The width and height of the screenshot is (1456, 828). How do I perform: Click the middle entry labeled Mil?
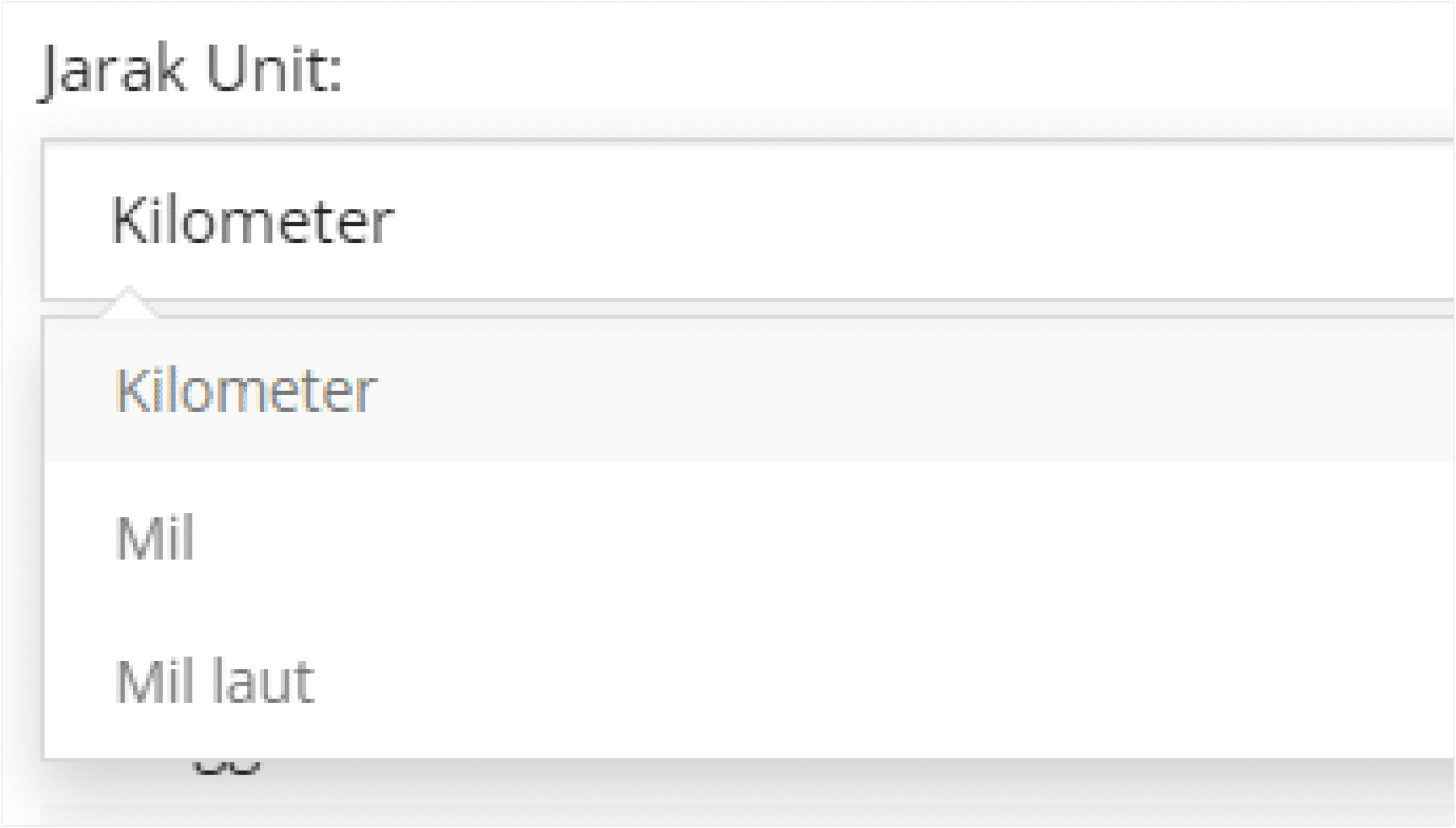pos(749,536)
